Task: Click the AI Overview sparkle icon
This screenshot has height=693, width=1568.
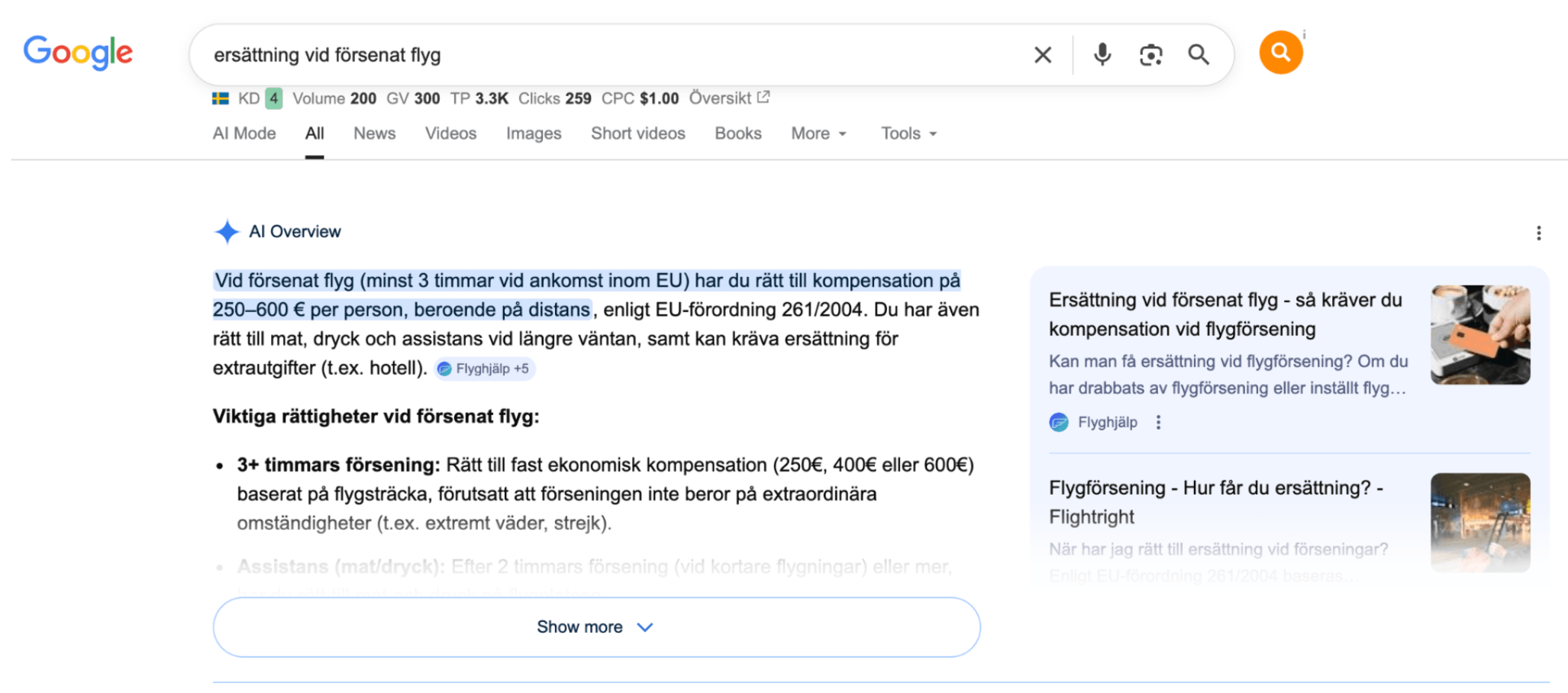Action: click(227, 231)
